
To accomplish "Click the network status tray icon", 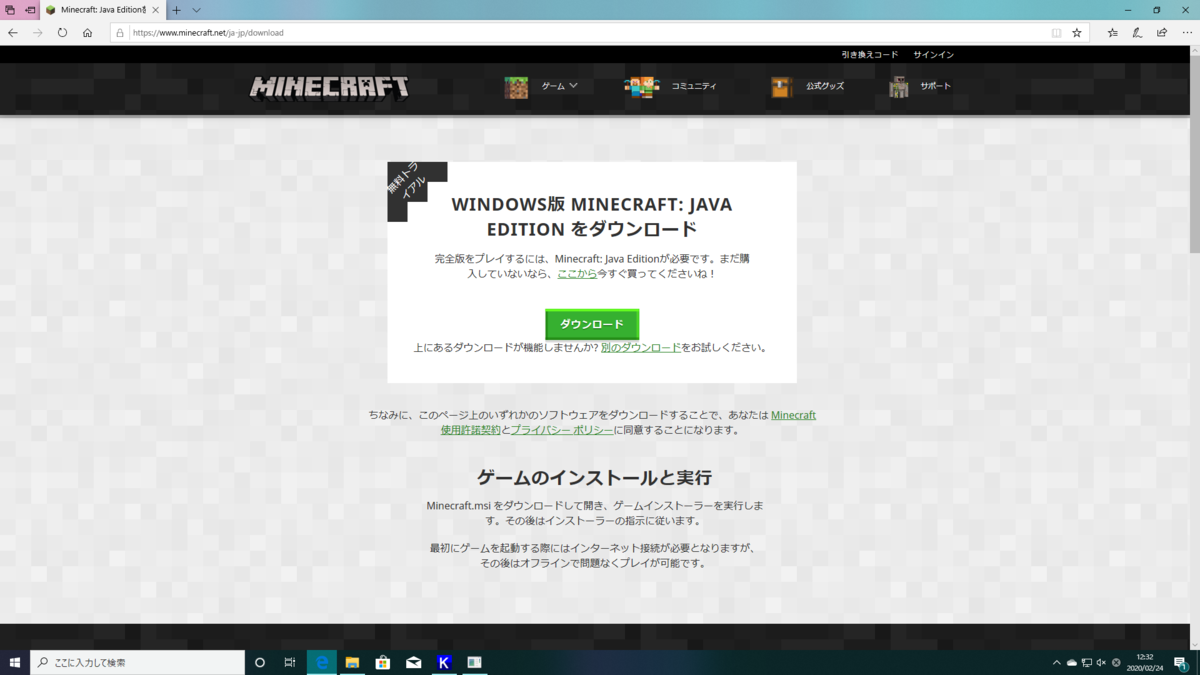I will tap(1087, 662).
